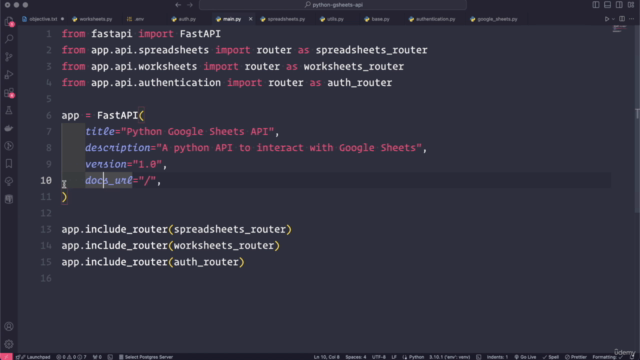Toggle Formatting in the status bar

click(x=607, y=357)
